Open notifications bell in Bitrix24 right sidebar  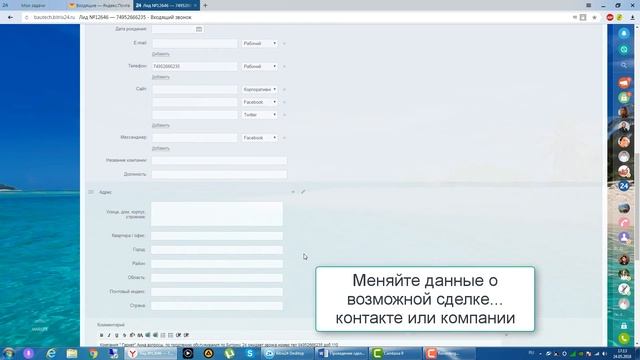624,33
